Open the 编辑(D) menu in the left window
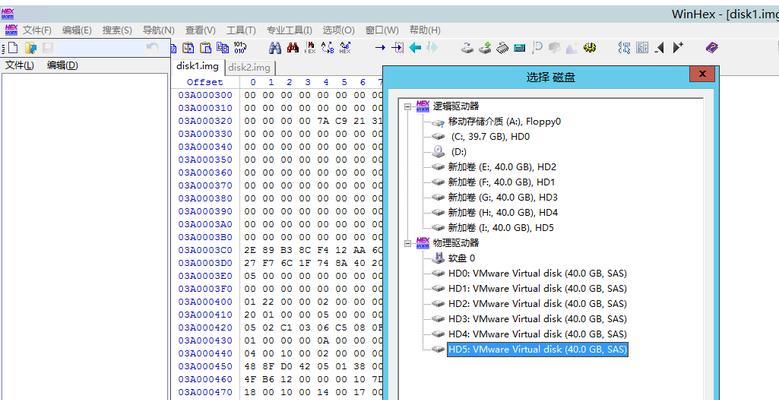Image resolution: width=779 pixels, height=400 pixels. 63,65
